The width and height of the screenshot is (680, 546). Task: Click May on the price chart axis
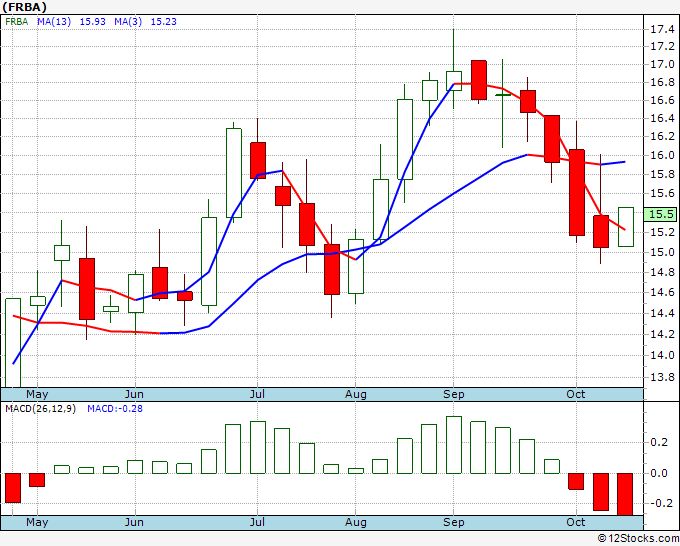coord(37,394)
